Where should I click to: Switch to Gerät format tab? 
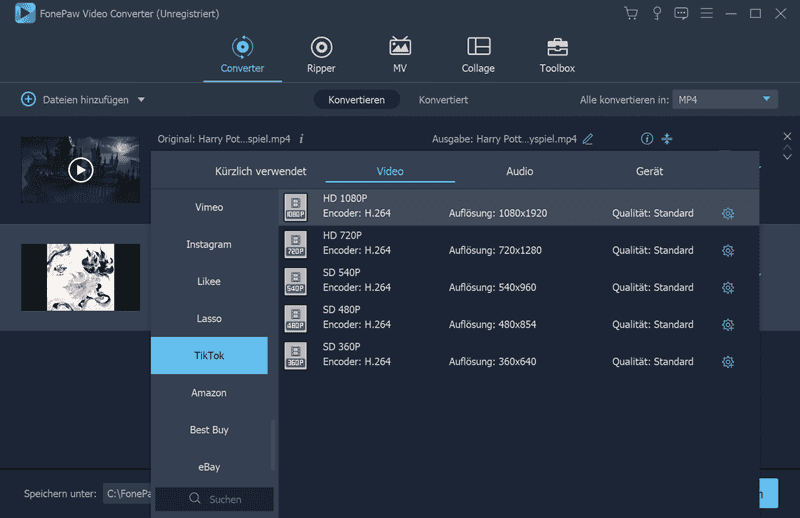click(x=649, y=171)
